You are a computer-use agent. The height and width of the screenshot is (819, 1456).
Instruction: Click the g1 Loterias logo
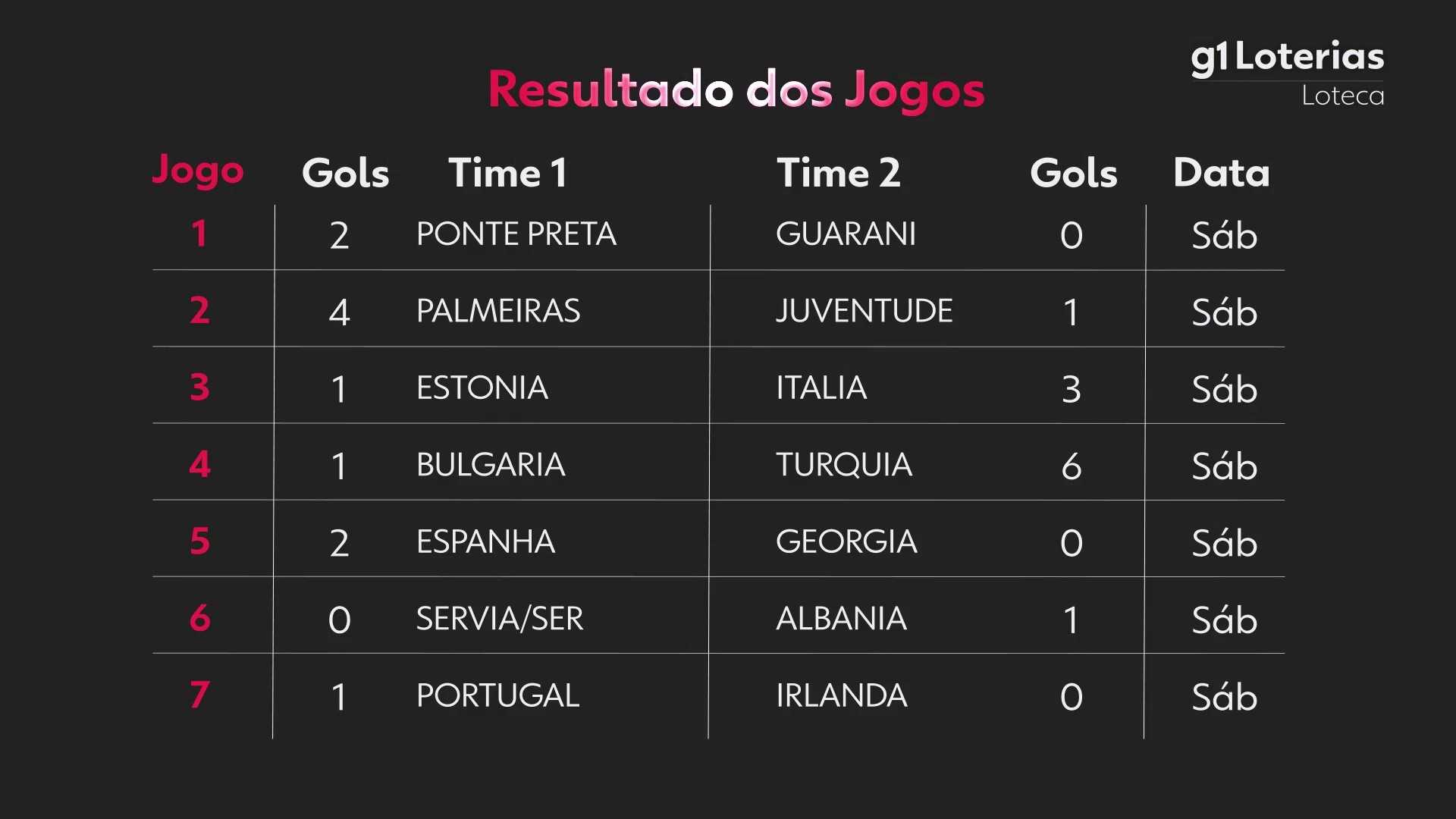click(1287, 58)
